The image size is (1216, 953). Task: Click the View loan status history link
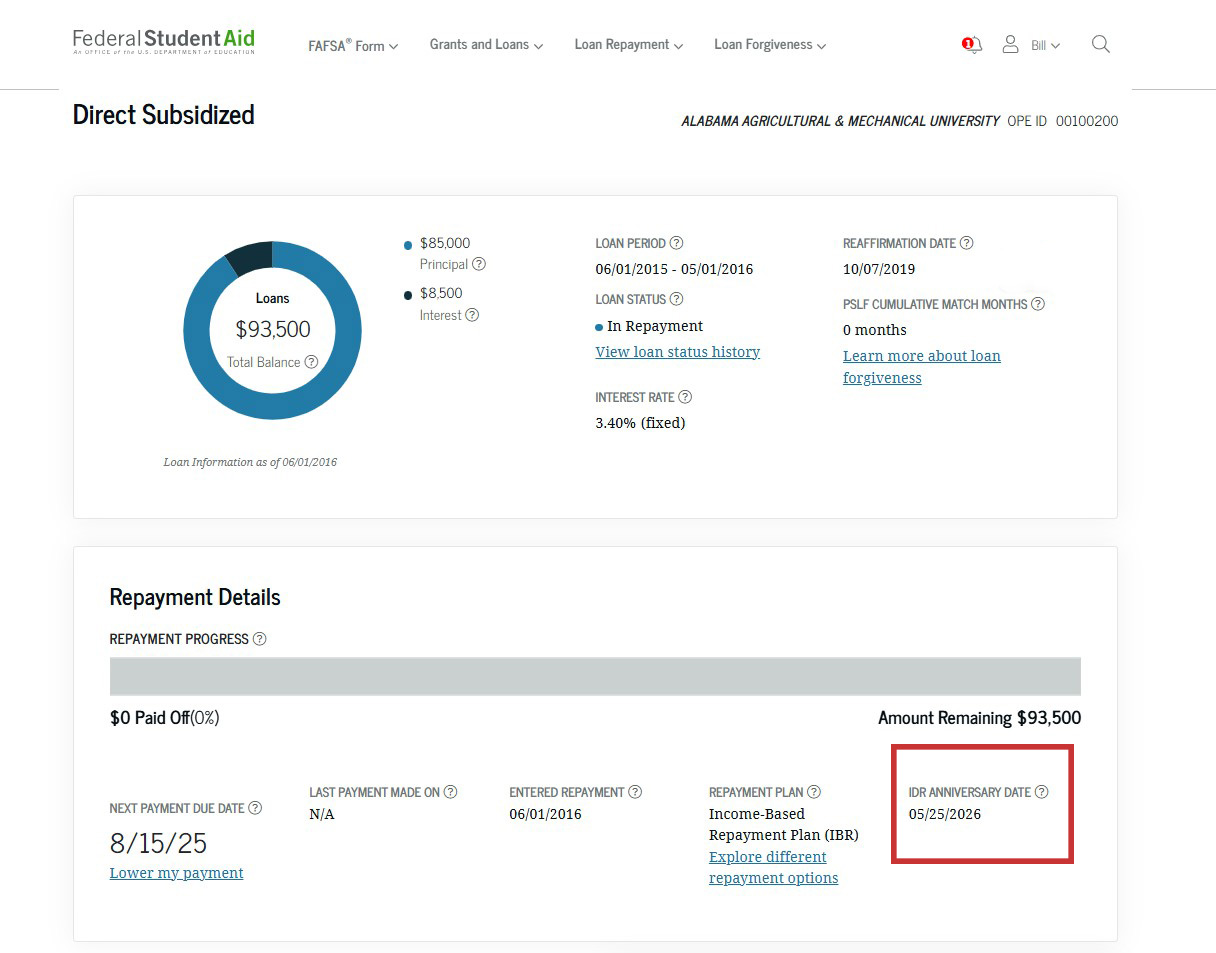[x=677, y=351]
